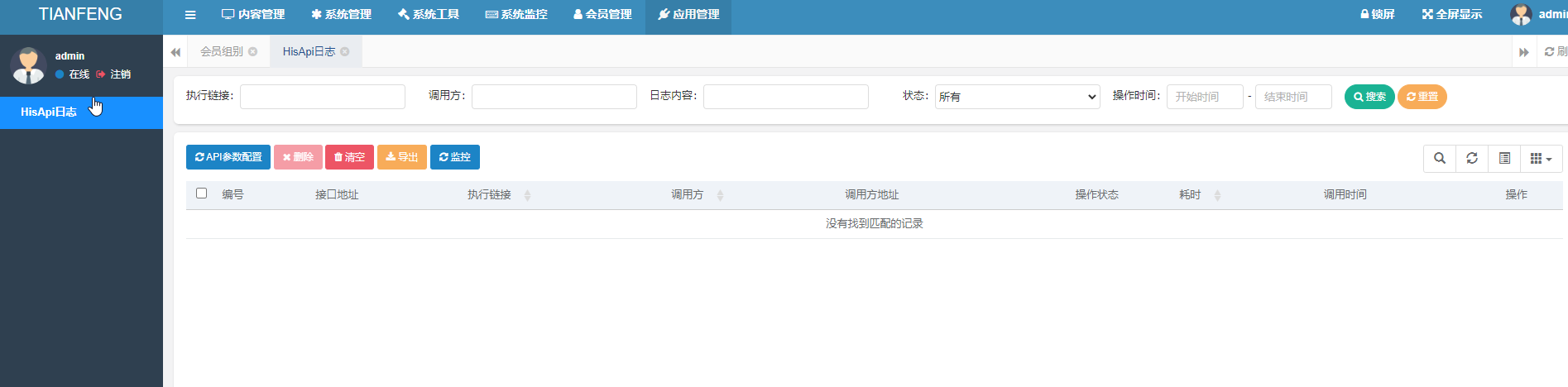Click 调用方地址 column header

pyautogui.click(x=871, y=195)
